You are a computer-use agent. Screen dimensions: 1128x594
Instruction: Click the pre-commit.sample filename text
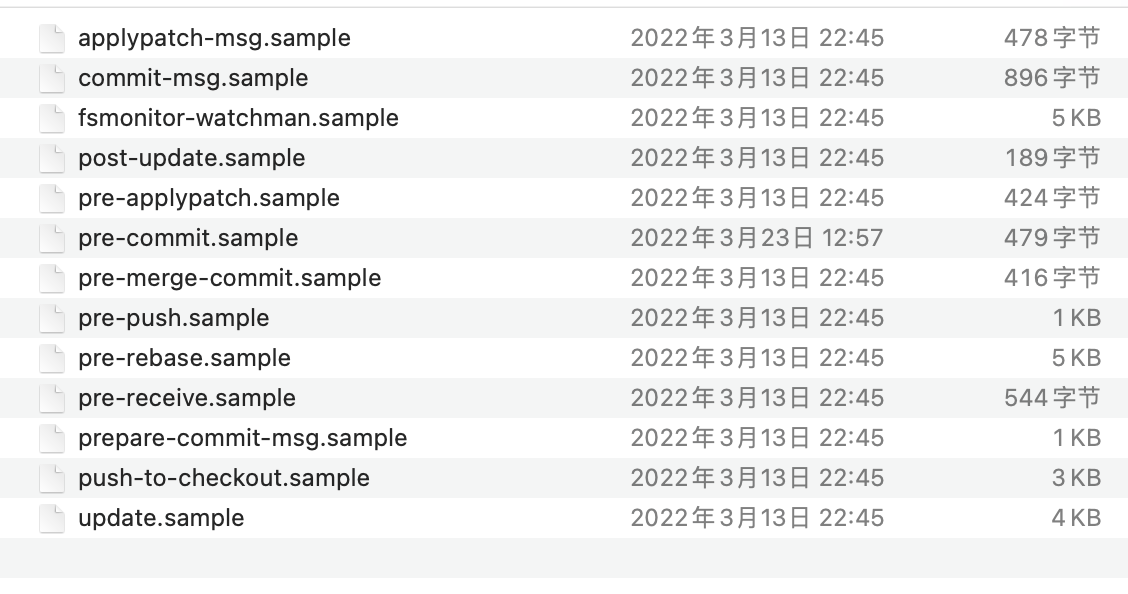click(188, 238)
